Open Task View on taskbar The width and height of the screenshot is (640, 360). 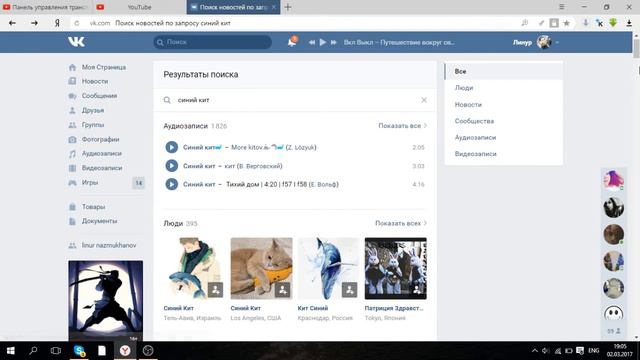[56, 351]
